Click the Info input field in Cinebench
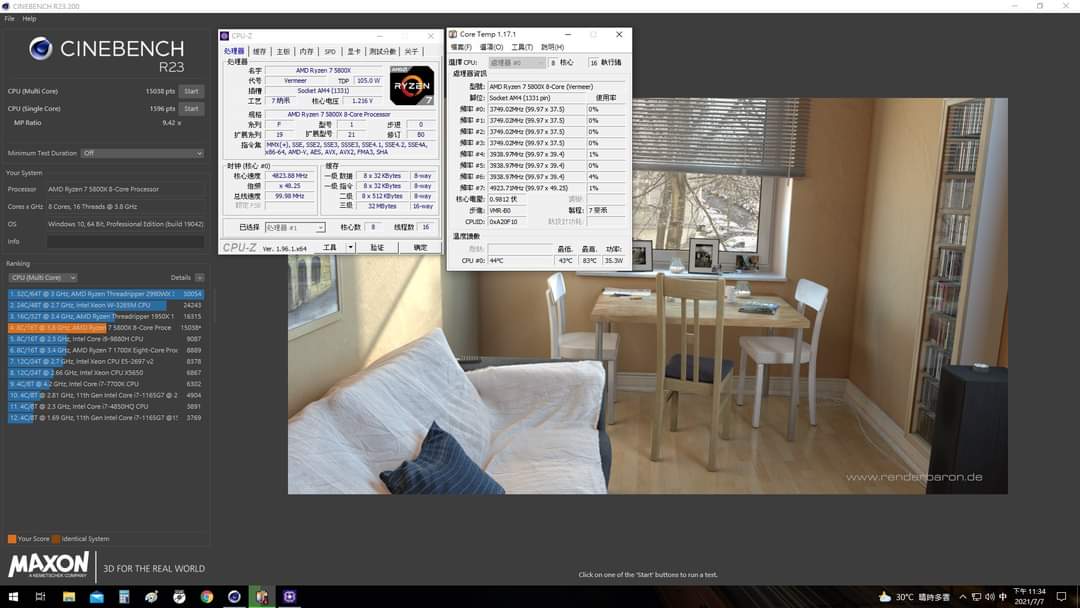1080x608 pixels. [x=125, y=242]
